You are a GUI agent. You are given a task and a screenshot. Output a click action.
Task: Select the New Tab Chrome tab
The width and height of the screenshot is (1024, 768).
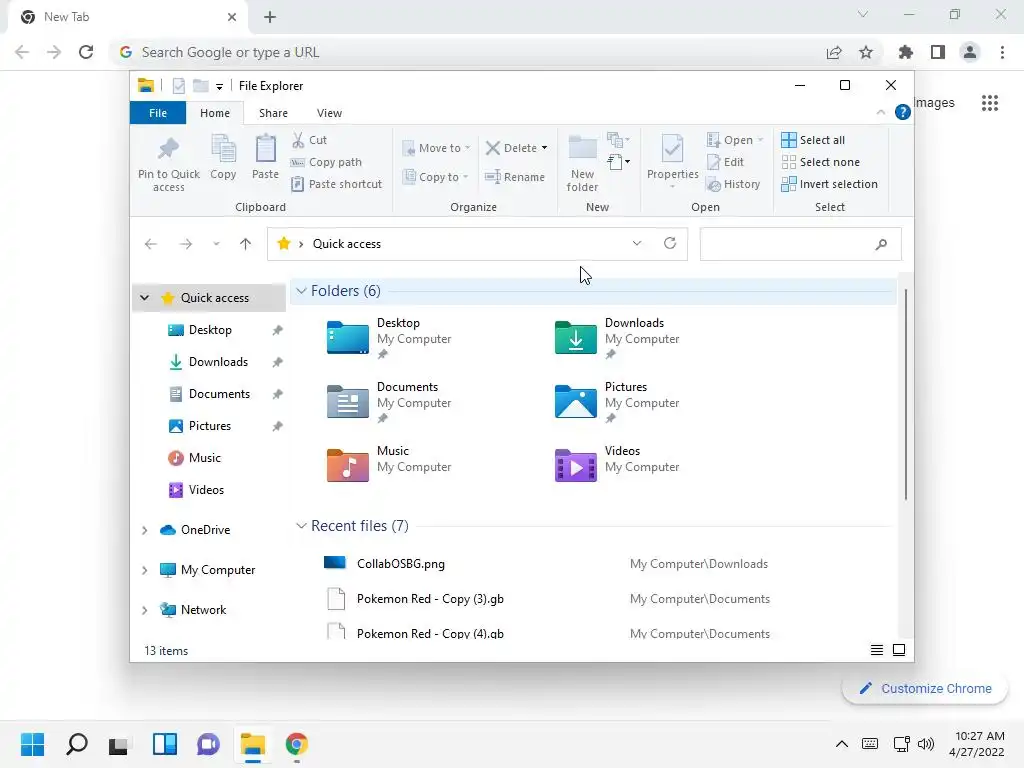128,17
